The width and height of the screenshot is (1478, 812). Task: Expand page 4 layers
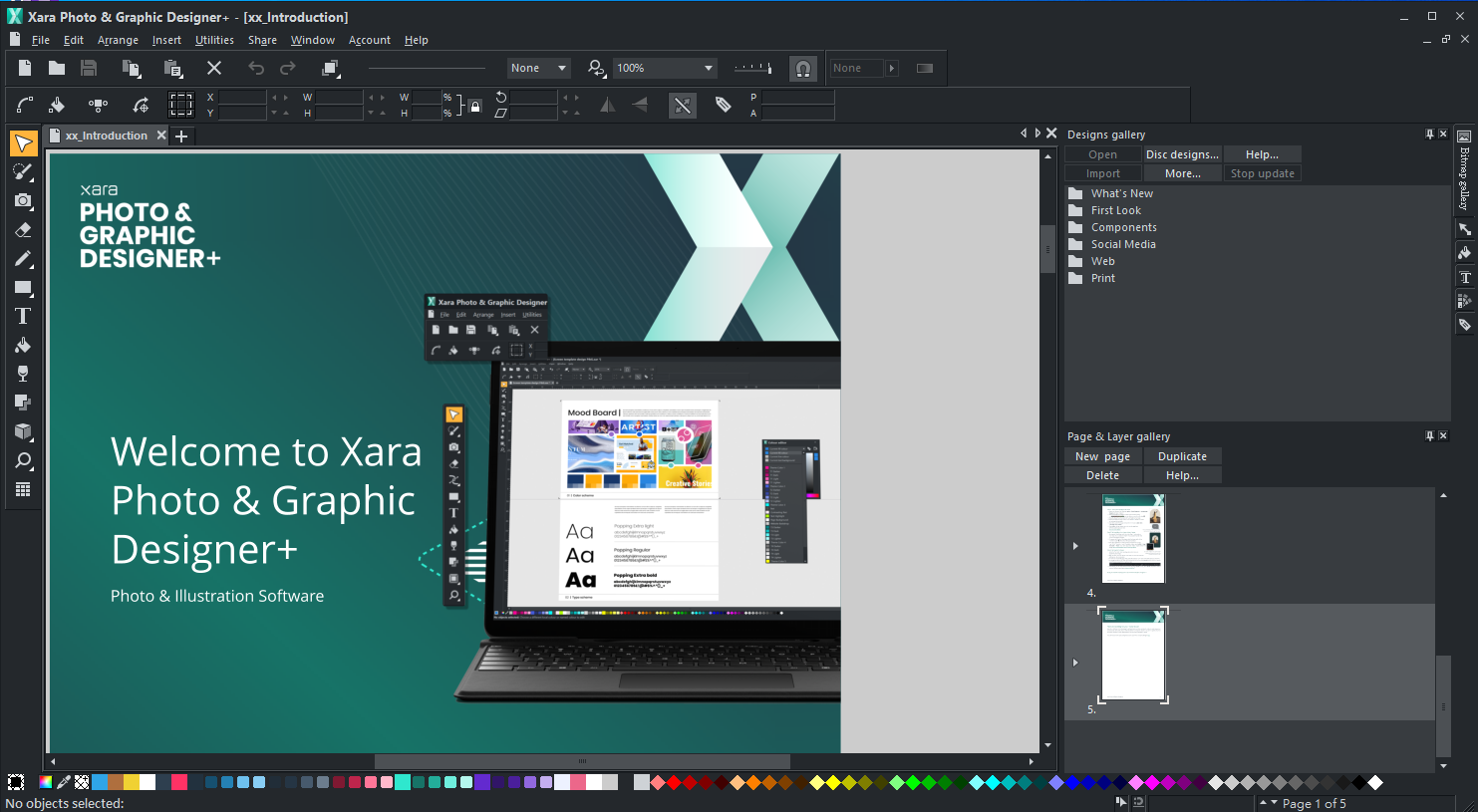(1075, 545)
